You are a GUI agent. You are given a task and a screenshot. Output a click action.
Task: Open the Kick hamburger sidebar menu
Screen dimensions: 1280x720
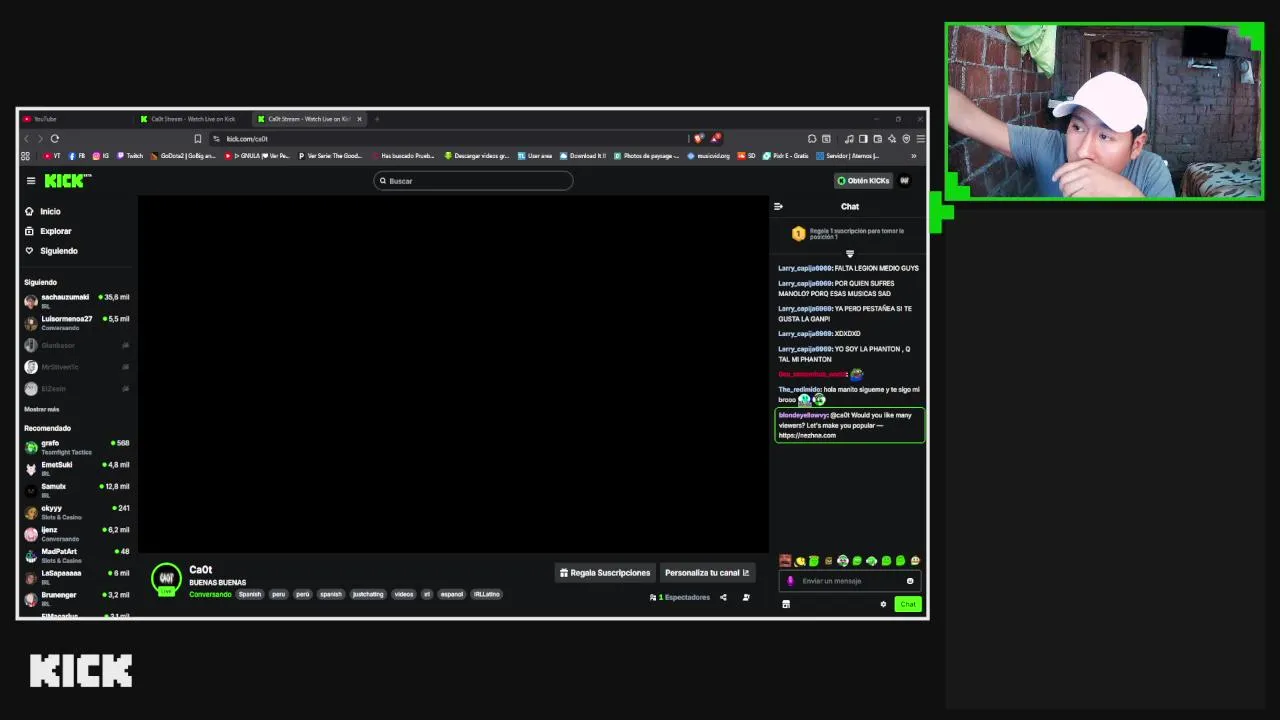pos(31,181)
